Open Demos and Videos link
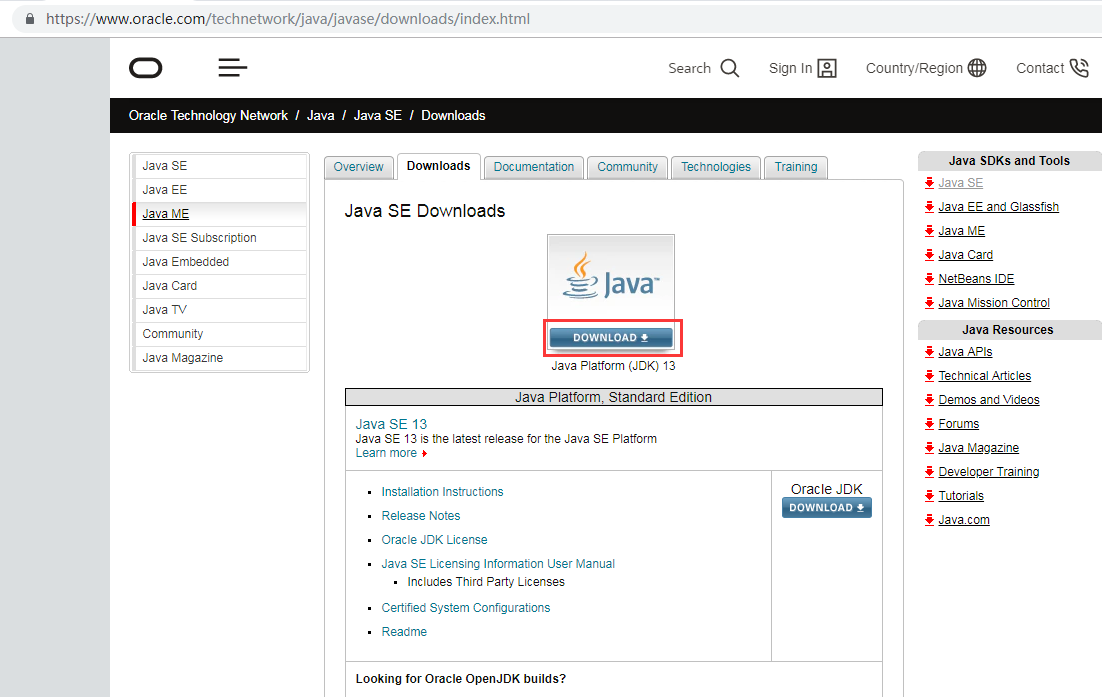This screenshot has height=697, width=1102. click(x=988, y=400)
